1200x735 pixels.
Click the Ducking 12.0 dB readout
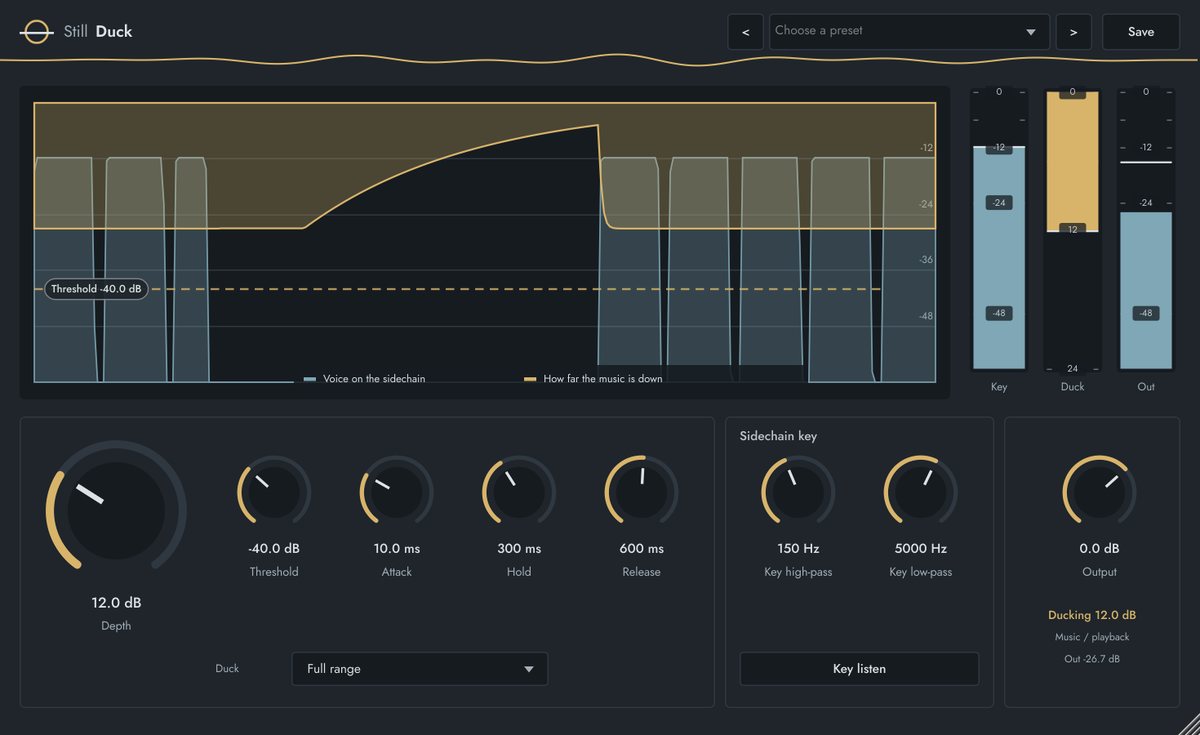[x=1092, y=615]
